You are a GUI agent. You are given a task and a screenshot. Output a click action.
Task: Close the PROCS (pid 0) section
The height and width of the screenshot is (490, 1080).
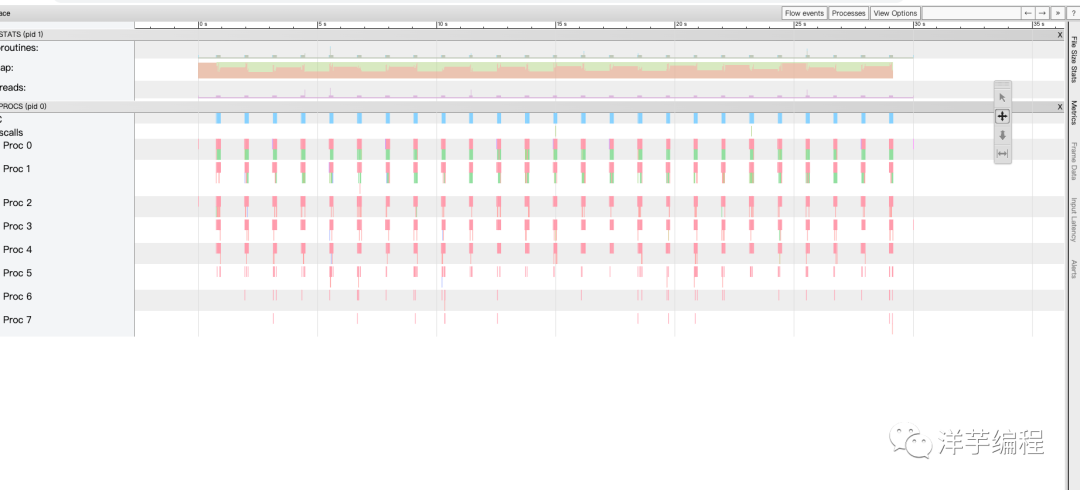1060,107
